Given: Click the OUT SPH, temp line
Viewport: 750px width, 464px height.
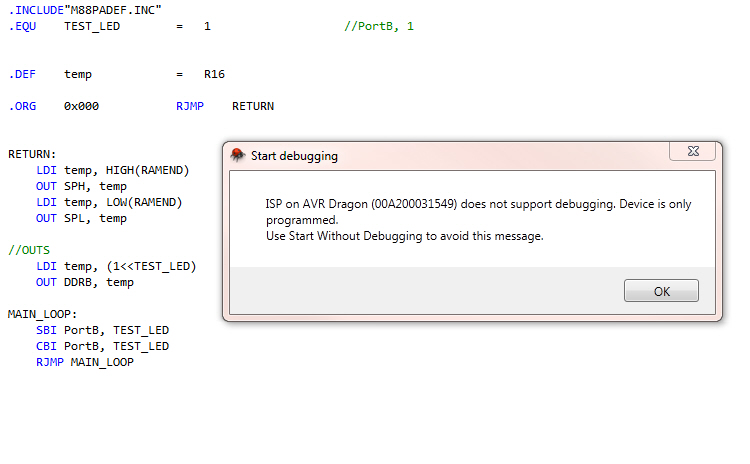Looking at the screenshot, I should point(81,187).
